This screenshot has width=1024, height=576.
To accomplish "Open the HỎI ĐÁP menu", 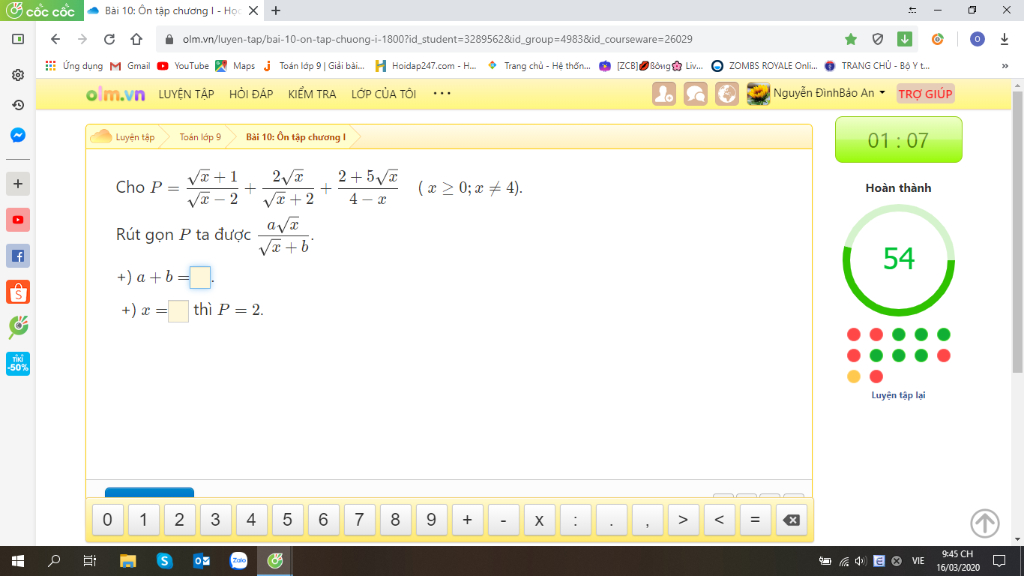I will point(251,94).
